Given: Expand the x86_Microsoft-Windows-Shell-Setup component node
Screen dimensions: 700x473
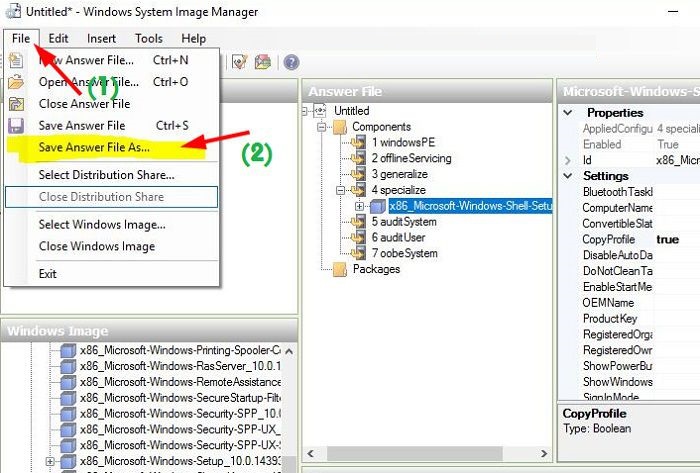Looking at the screenshot, I should click(x=359, y=206).
